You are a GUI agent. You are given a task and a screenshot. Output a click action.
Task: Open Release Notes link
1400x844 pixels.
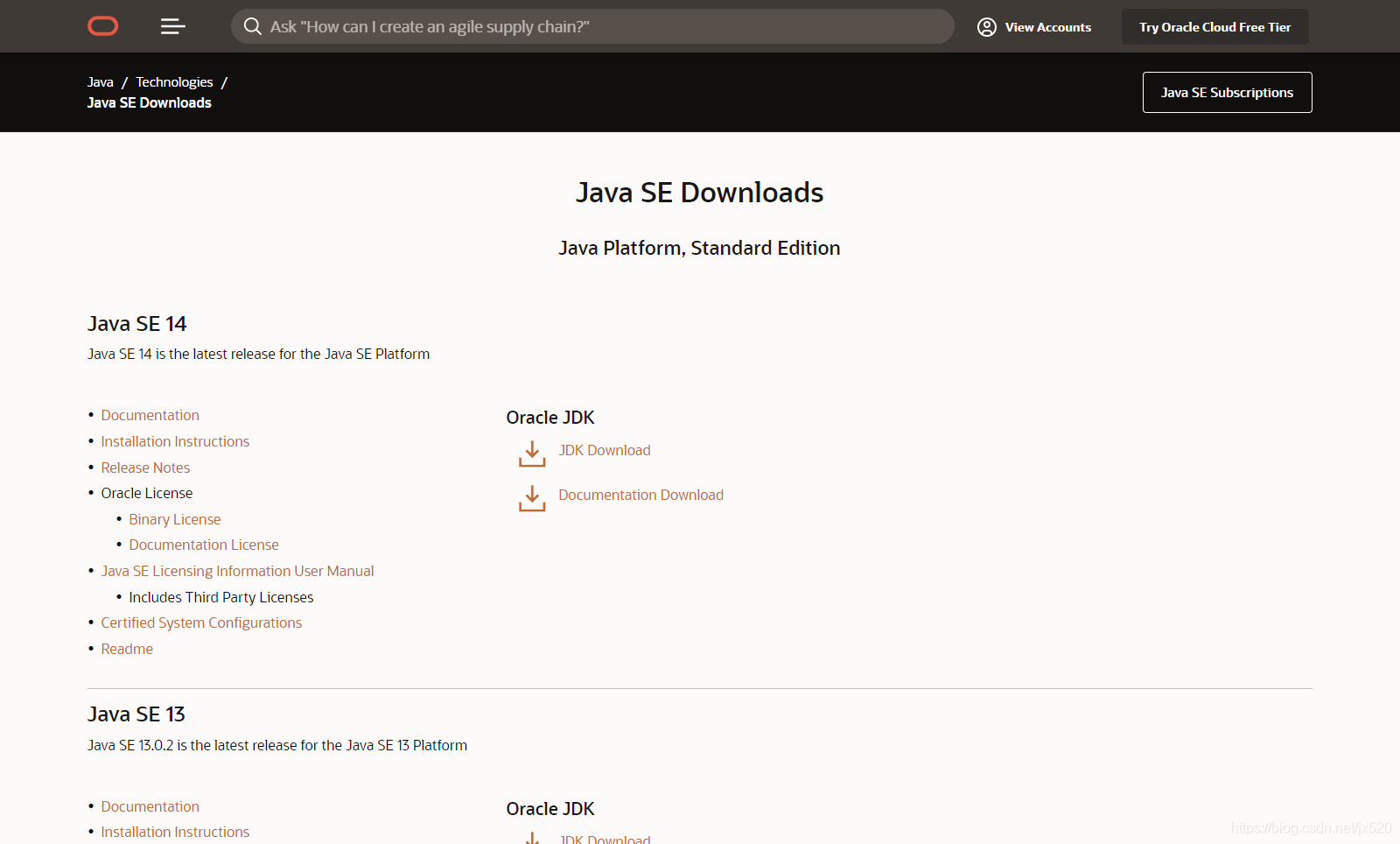[x=145, y=468]
